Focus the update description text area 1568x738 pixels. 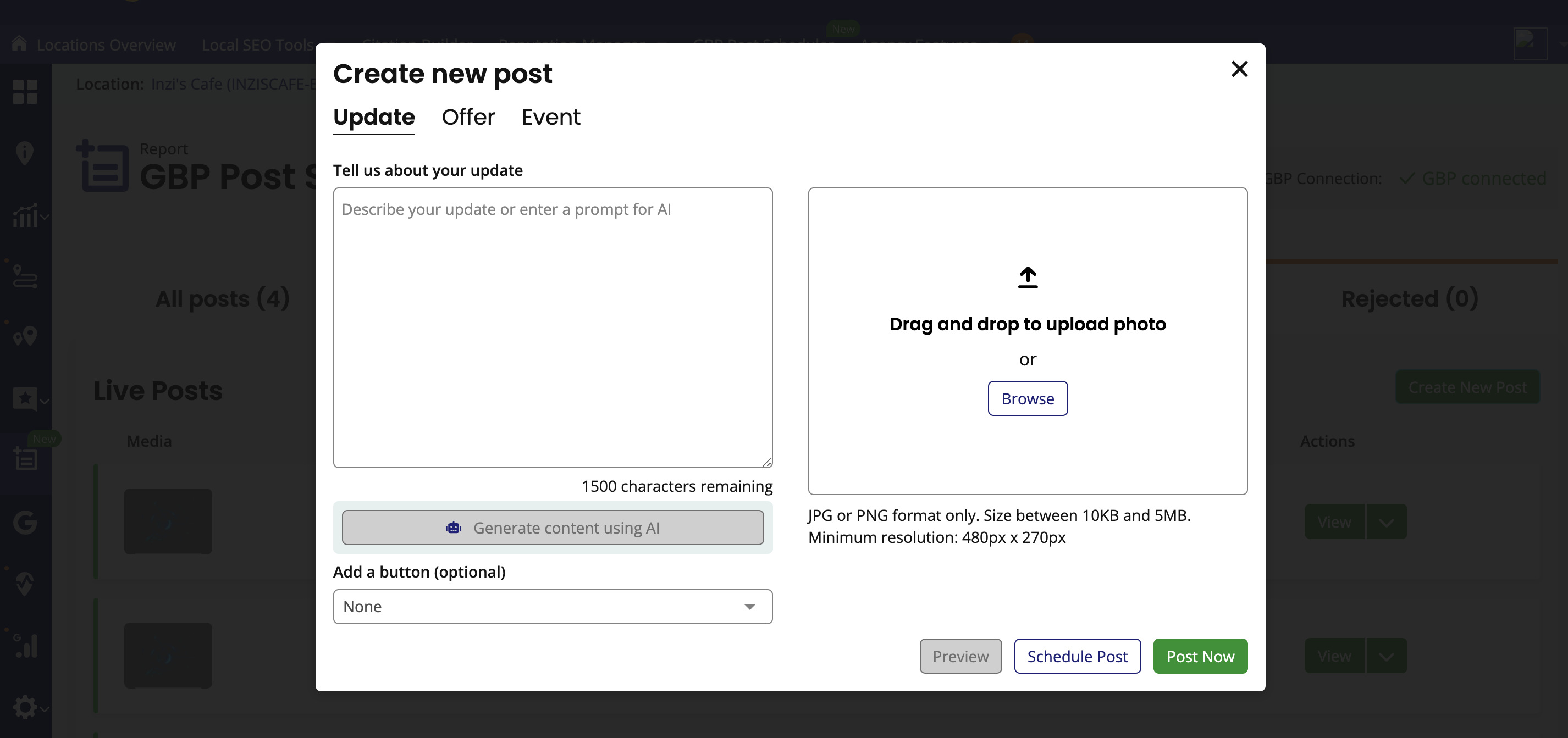(553, 328)
